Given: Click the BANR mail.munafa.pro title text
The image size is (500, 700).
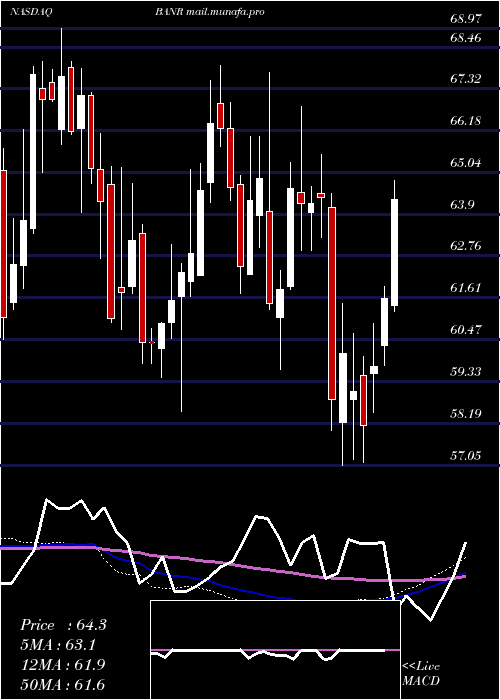Looking at the screenshot, I should pos(210,12).
